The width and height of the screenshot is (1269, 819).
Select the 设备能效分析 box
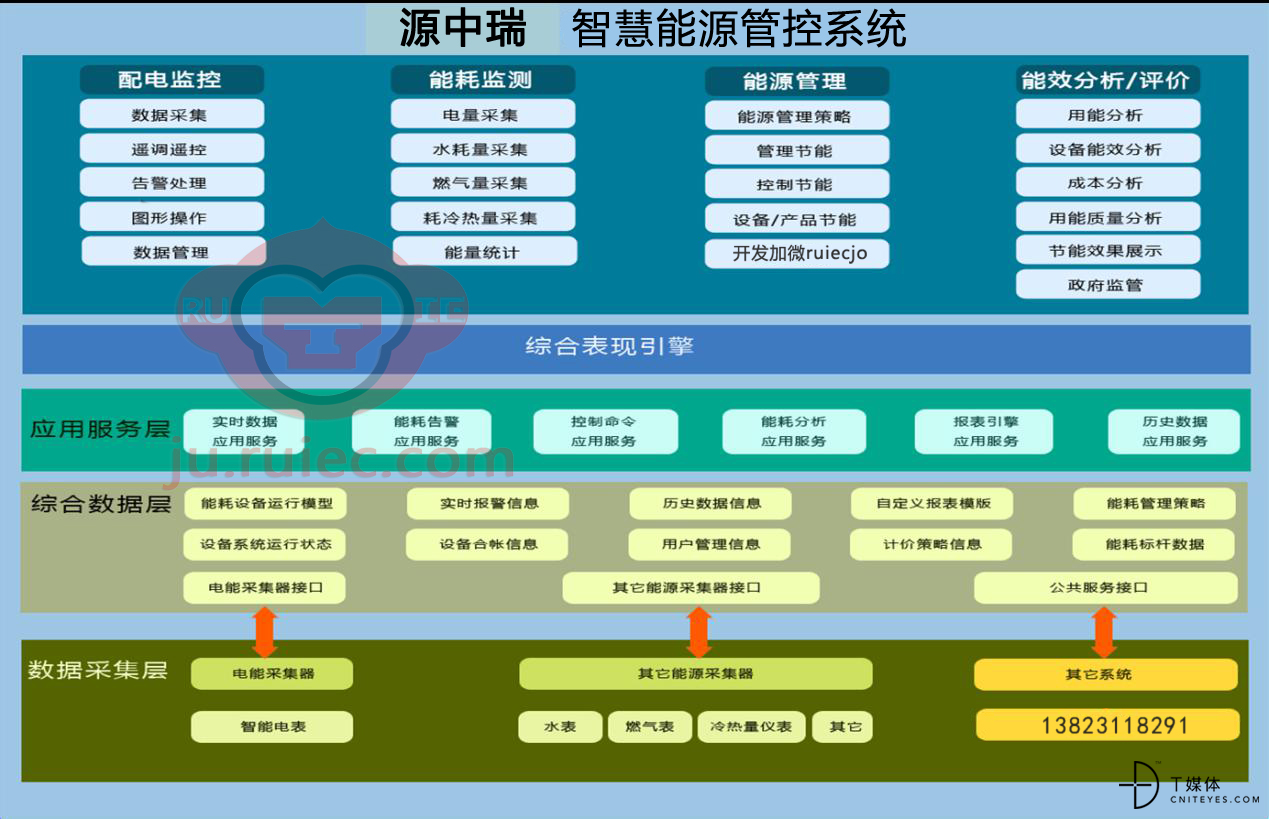(1107, 149)
